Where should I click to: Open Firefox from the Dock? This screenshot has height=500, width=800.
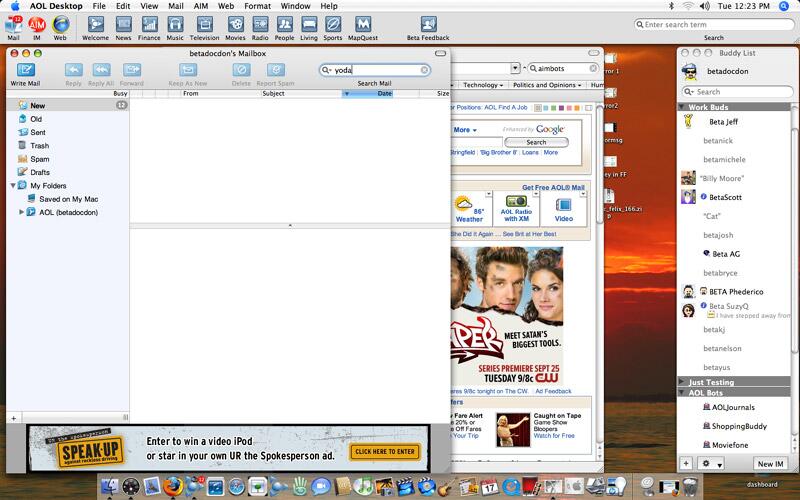(173, 486)
